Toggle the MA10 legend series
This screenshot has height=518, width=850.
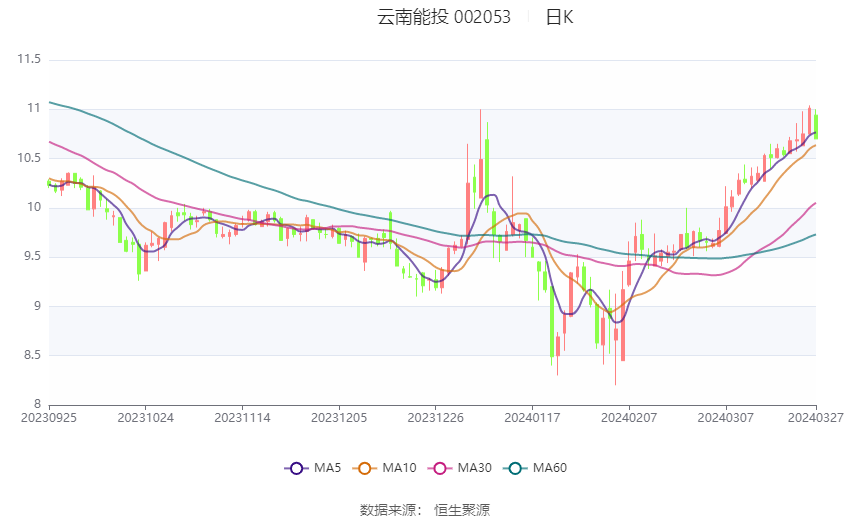pyautogui.click(x=384, y=468)
